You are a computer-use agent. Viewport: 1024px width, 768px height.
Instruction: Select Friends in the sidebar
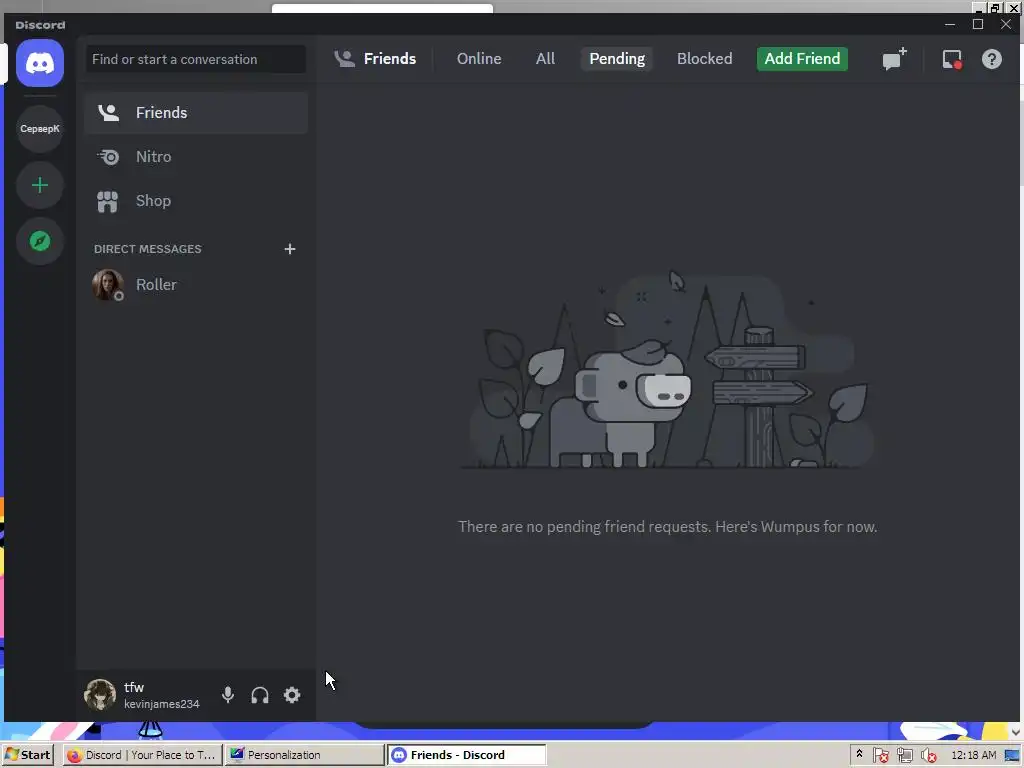195,113
